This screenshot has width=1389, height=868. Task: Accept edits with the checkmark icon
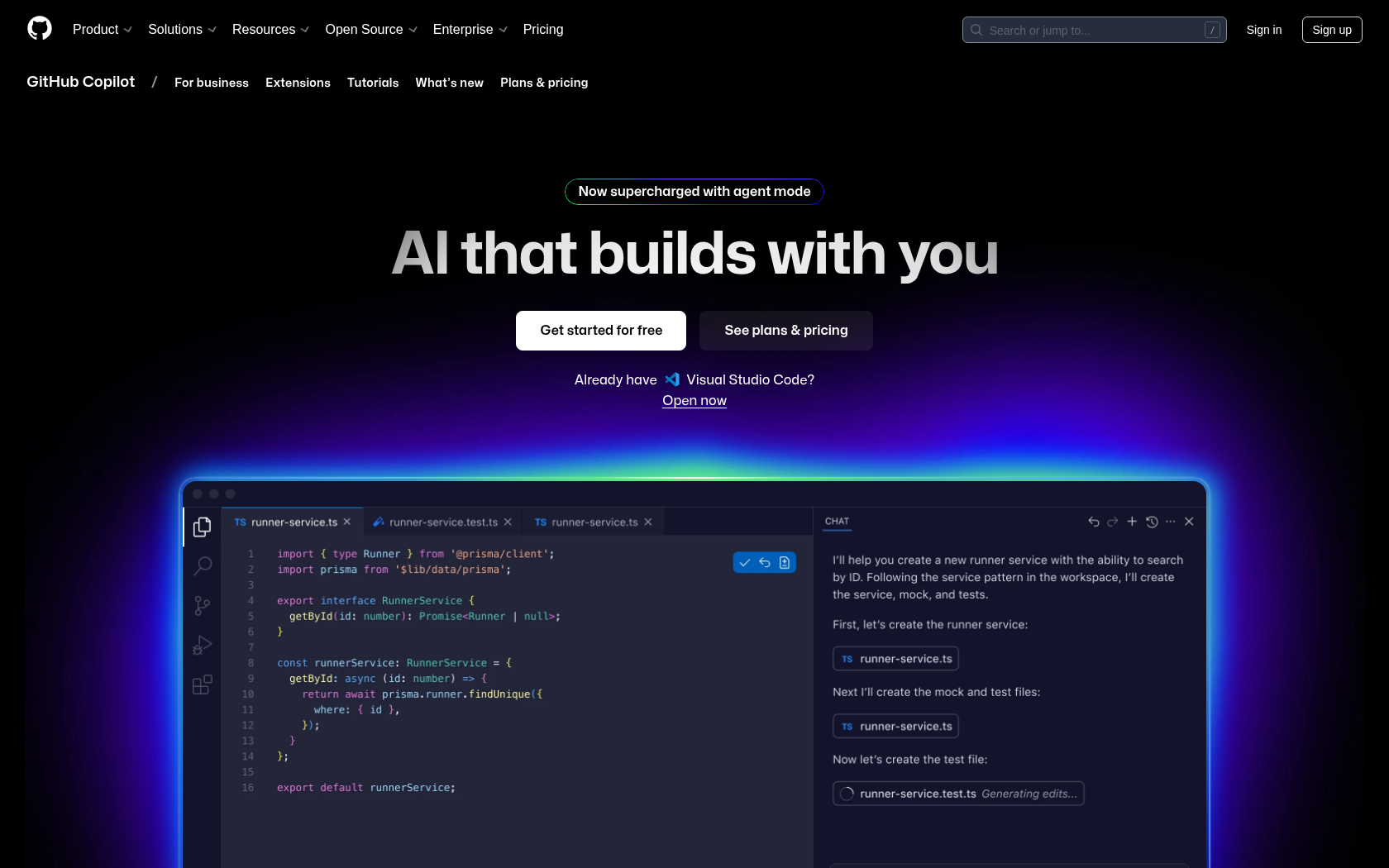(x=745, y=563)
